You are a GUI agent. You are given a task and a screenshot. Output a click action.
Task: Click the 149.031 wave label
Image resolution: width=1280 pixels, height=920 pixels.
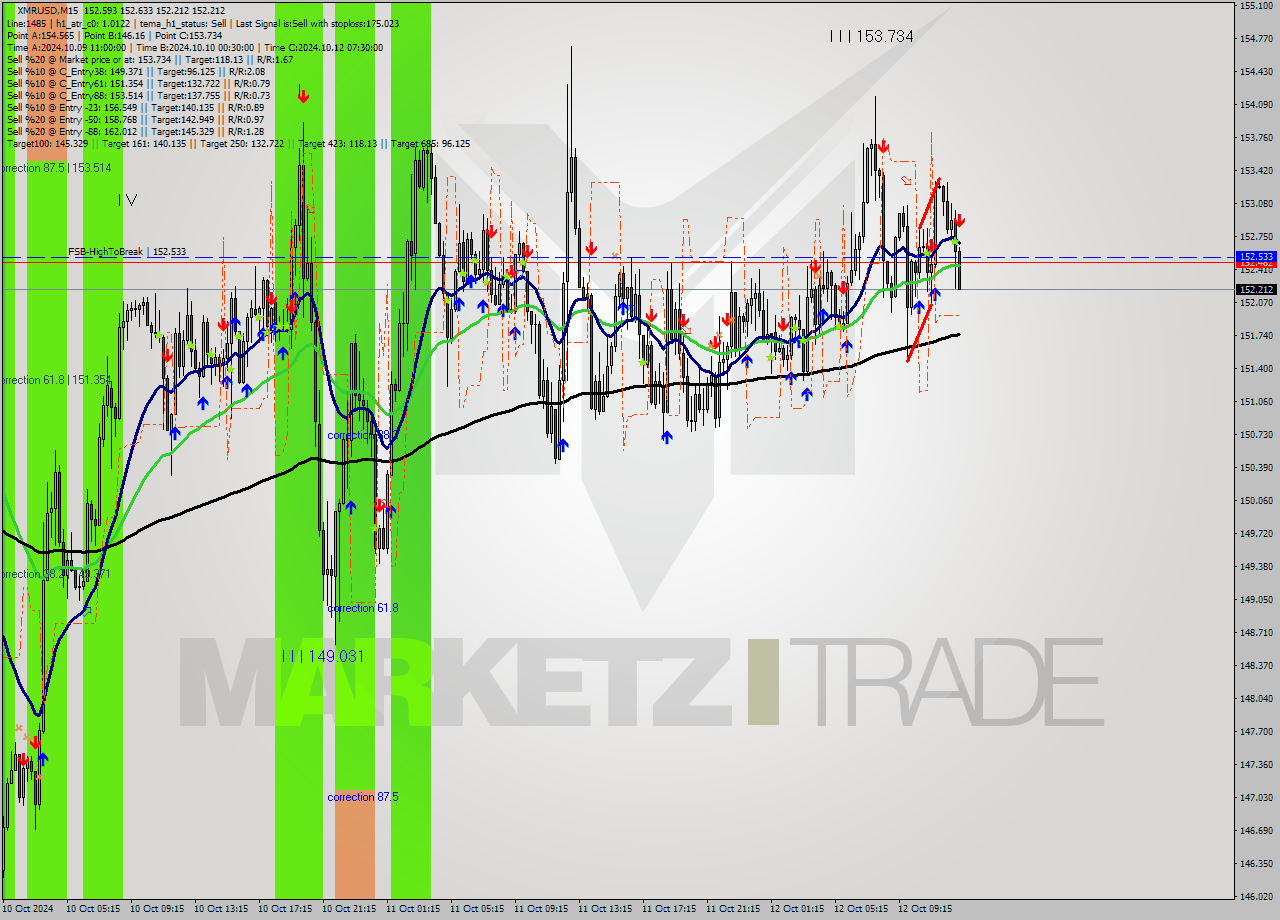(x=322, y=656)
